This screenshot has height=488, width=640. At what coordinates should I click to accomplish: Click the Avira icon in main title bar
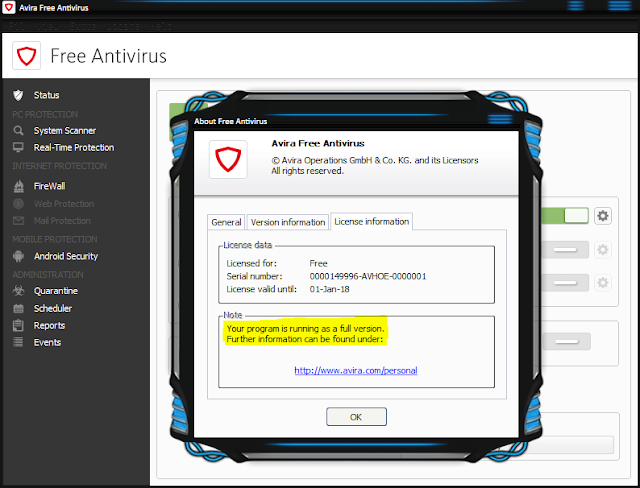9,7
